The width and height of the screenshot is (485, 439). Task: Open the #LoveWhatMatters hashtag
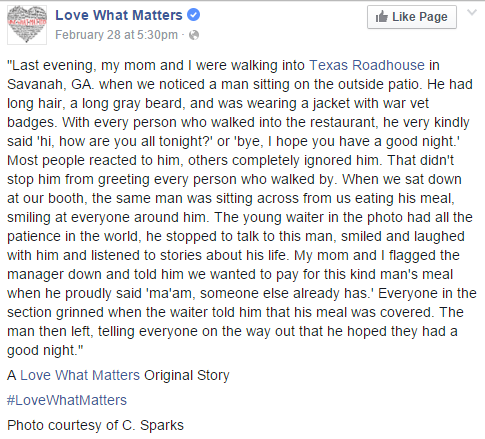click(67, 400)
